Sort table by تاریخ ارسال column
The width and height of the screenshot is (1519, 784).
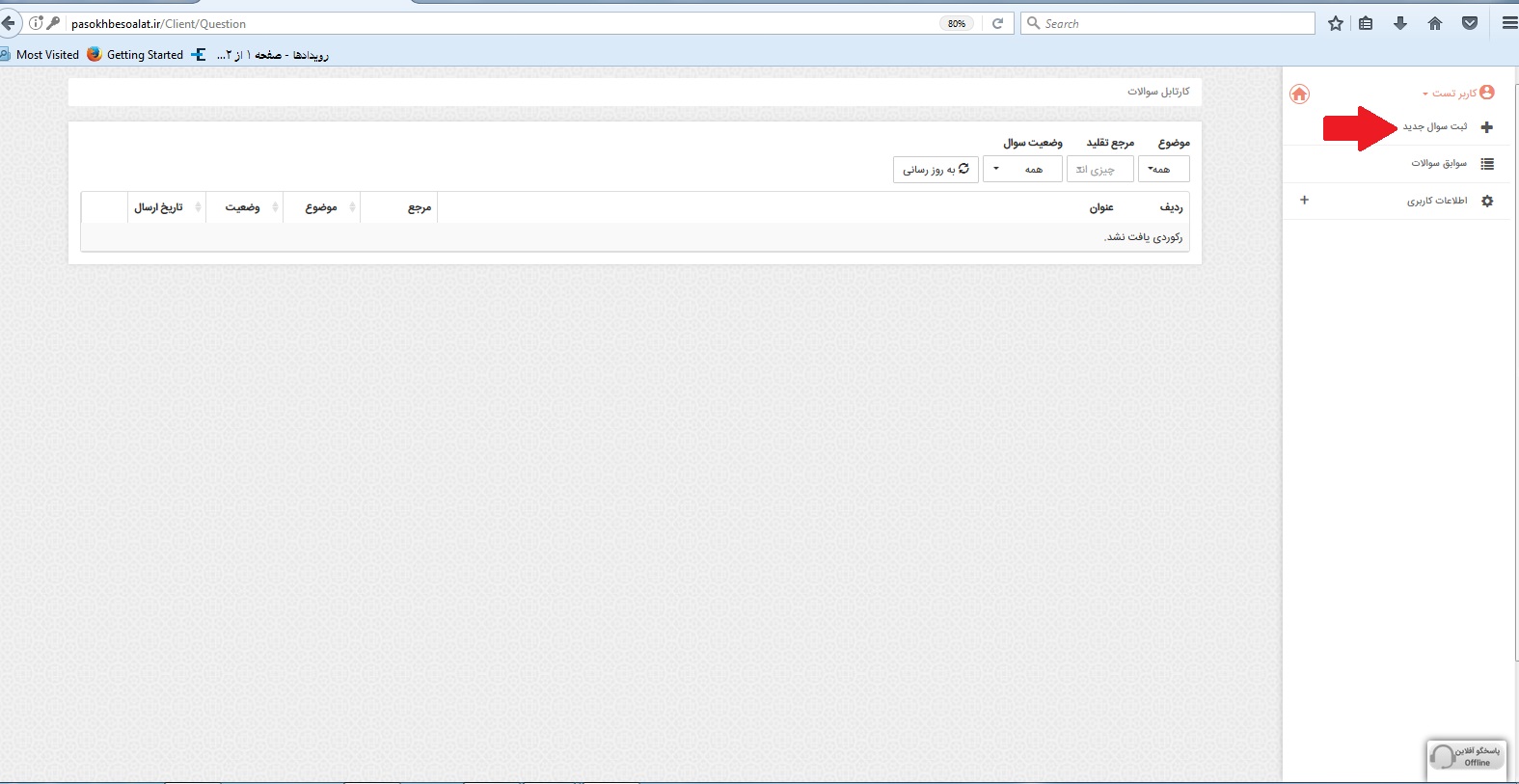pos(166,207)
